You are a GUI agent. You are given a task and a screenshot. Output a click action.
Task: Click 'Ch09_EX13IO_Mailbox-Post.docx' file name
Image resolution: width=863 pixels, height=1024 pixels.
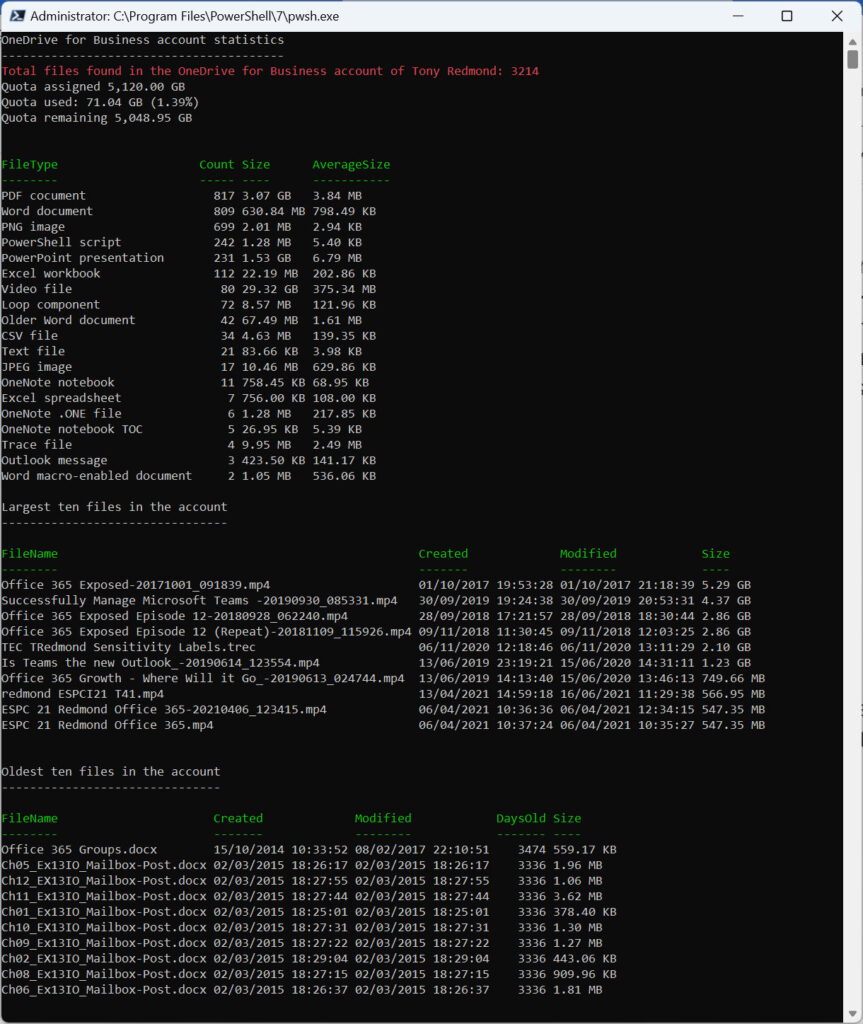pyautogui.click(x=104, y=943)
